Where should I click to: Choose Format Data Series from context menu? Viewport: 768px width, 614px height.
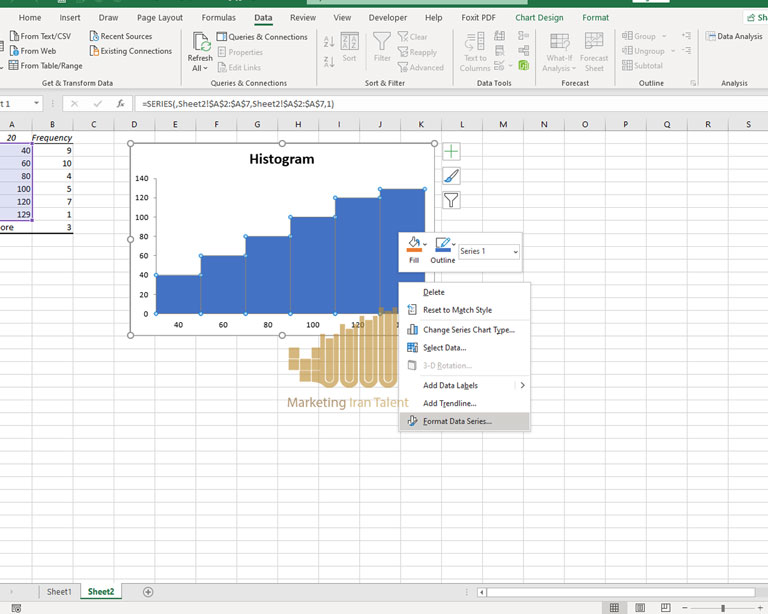pos(457,422)
